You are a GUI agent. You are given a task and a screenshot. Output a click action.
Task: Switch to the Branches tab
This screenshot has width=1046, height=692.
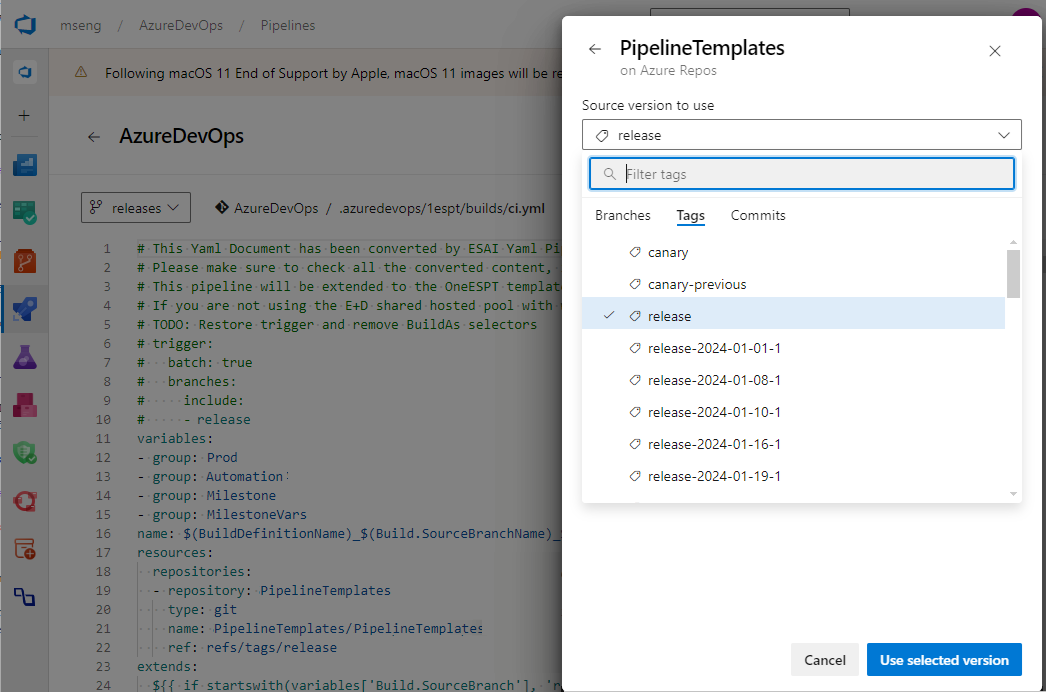coord(623,215)
